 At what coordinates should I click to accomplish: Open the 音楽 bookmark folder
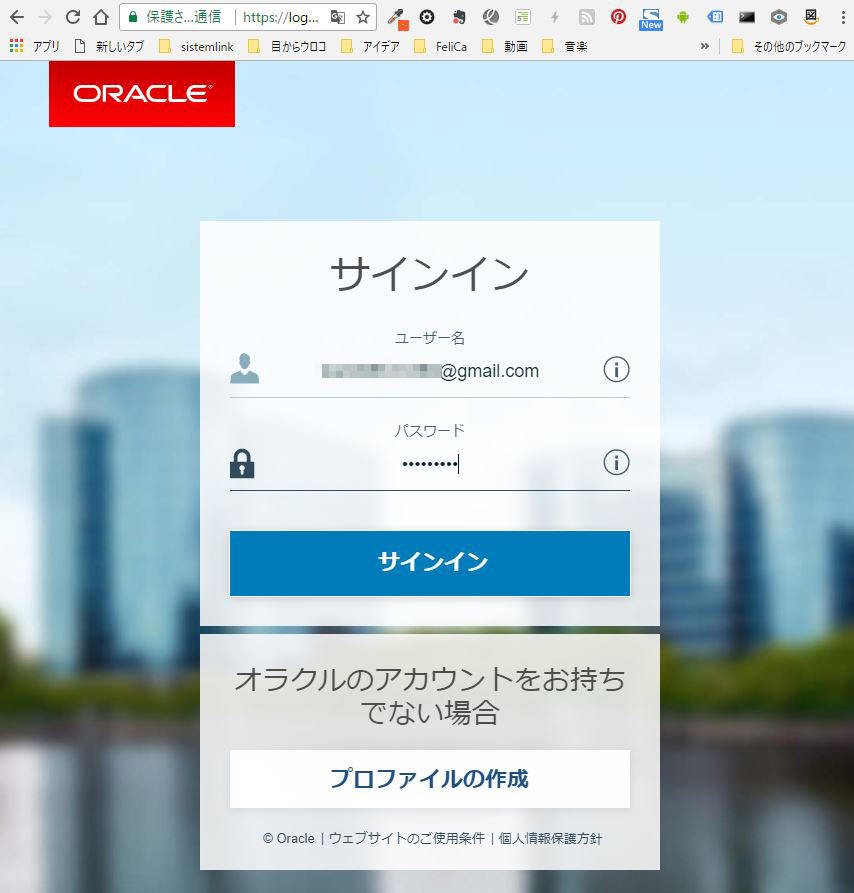tap(565, 46)
